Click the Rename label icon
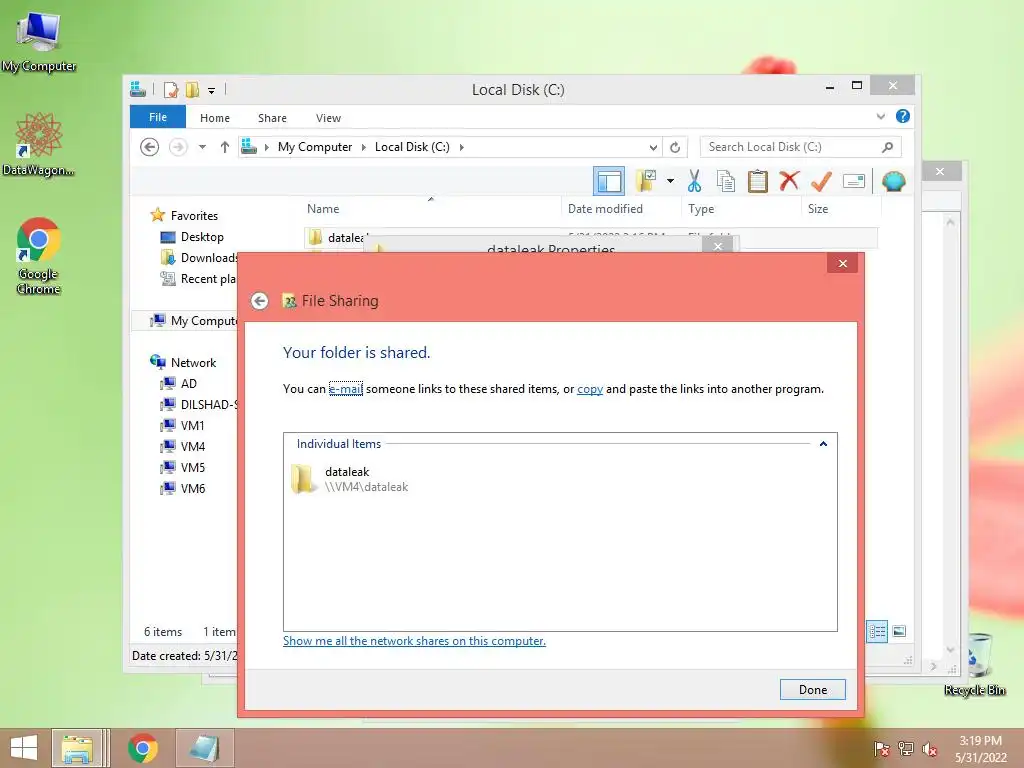Viewport: 1024px width, 768px height. (854, 181)
